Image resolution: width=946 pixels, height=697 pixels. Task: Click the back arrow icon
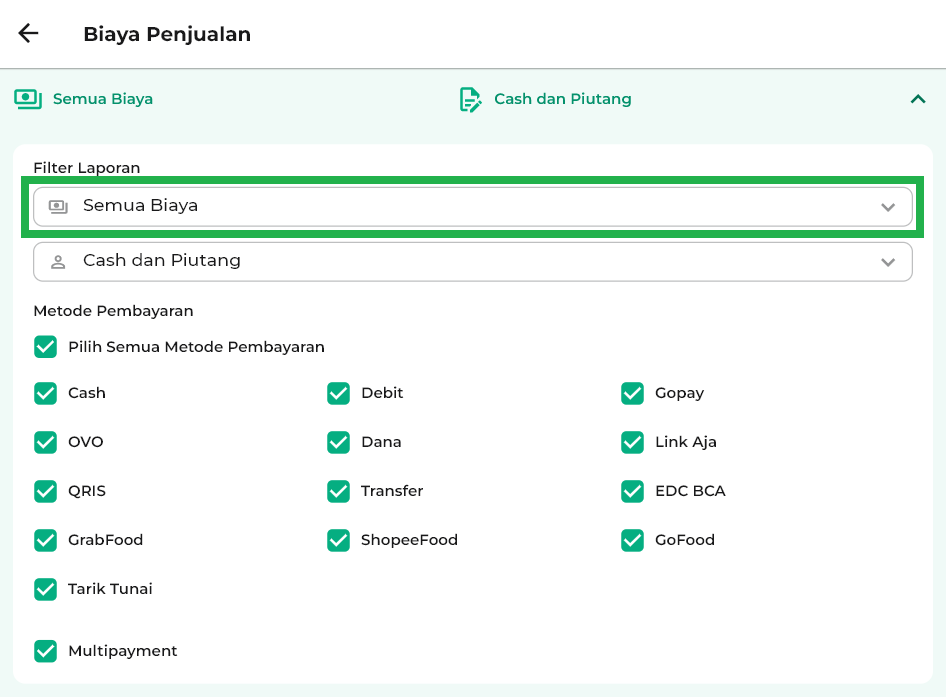(28, 33)
